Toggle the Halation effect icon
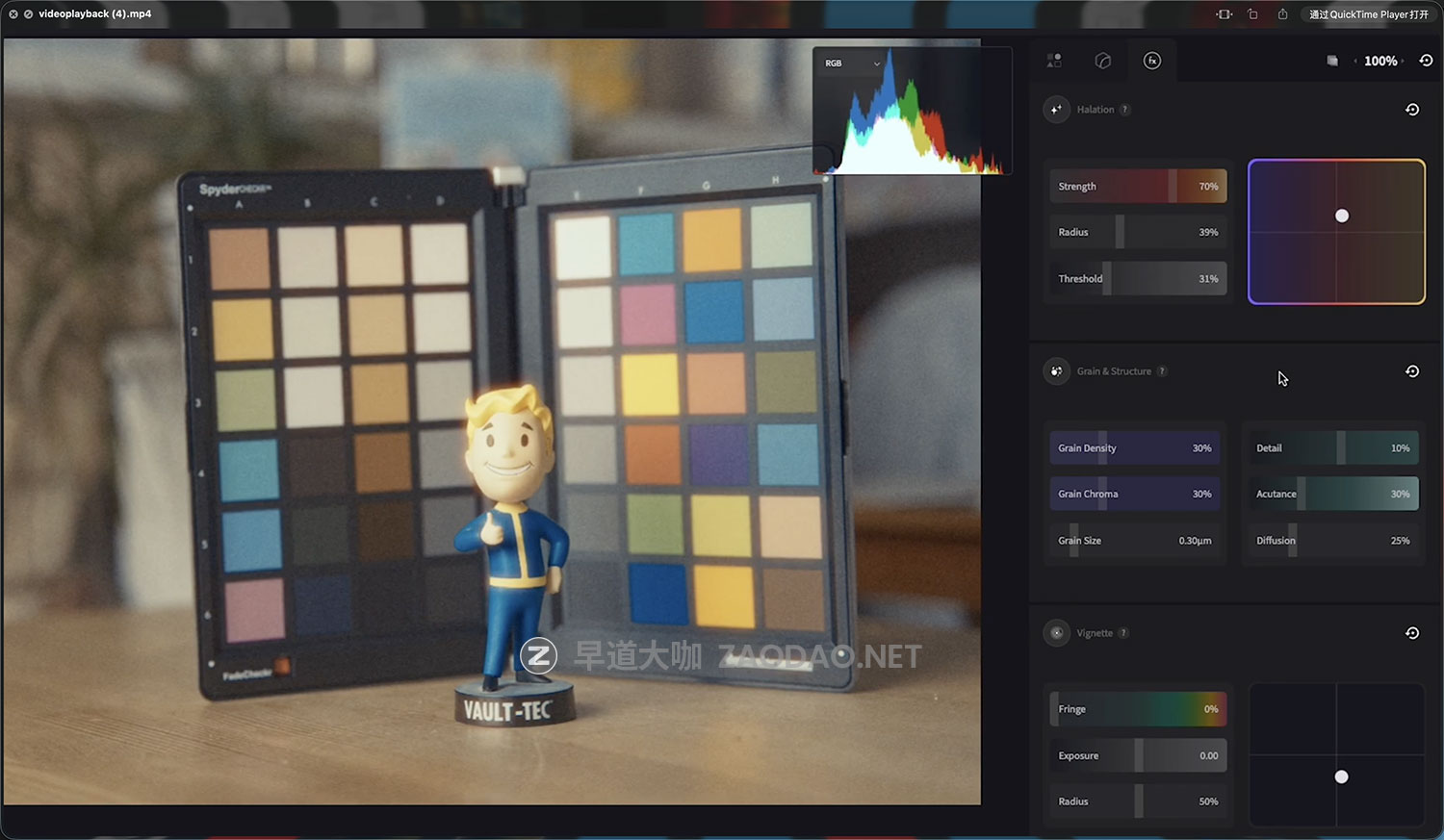Image resolution: width=1444 pixels, height=840 pixels. click(1056, 110)
